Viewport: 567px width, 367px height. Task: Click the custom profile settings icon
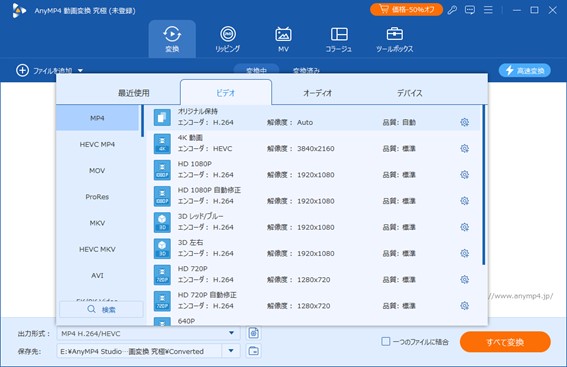click(x=254, y=333)
